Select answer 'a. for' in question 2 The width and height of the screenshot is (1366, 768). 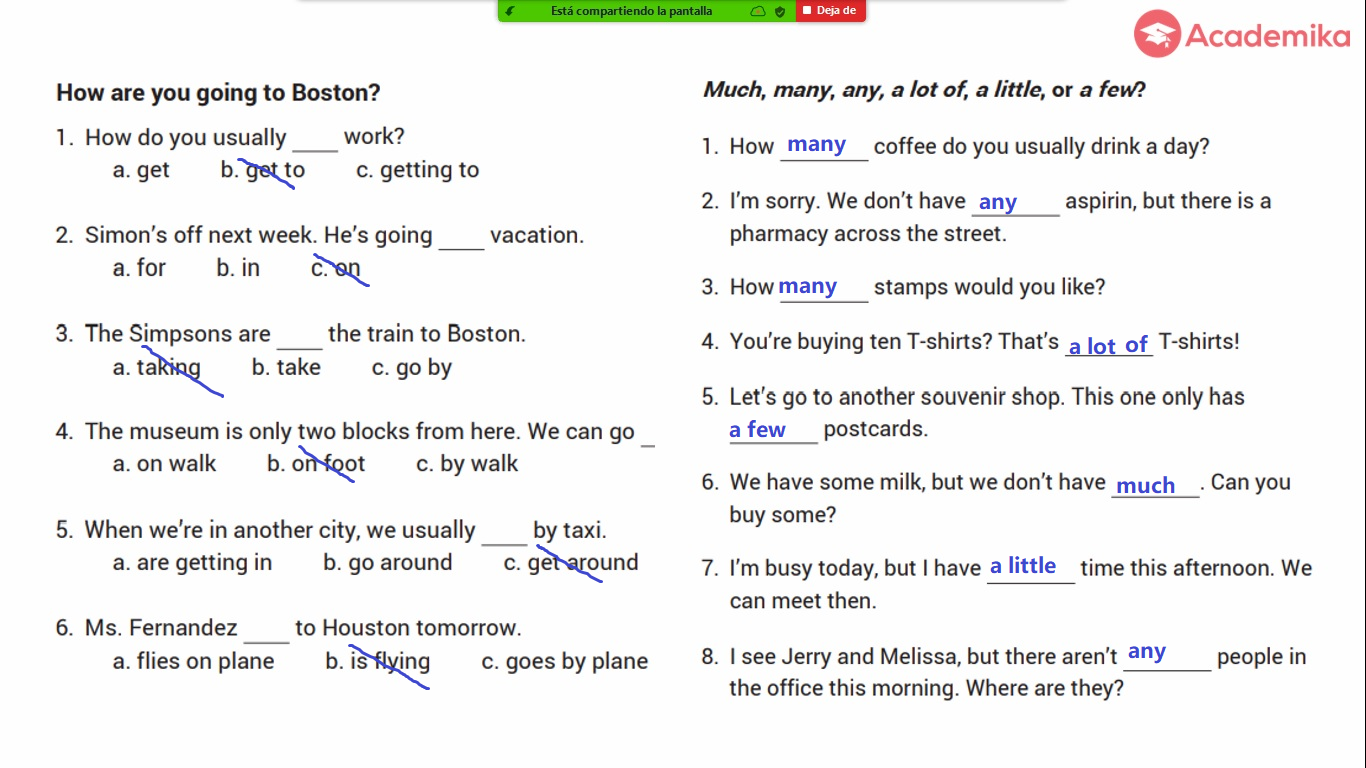point(139,268)
